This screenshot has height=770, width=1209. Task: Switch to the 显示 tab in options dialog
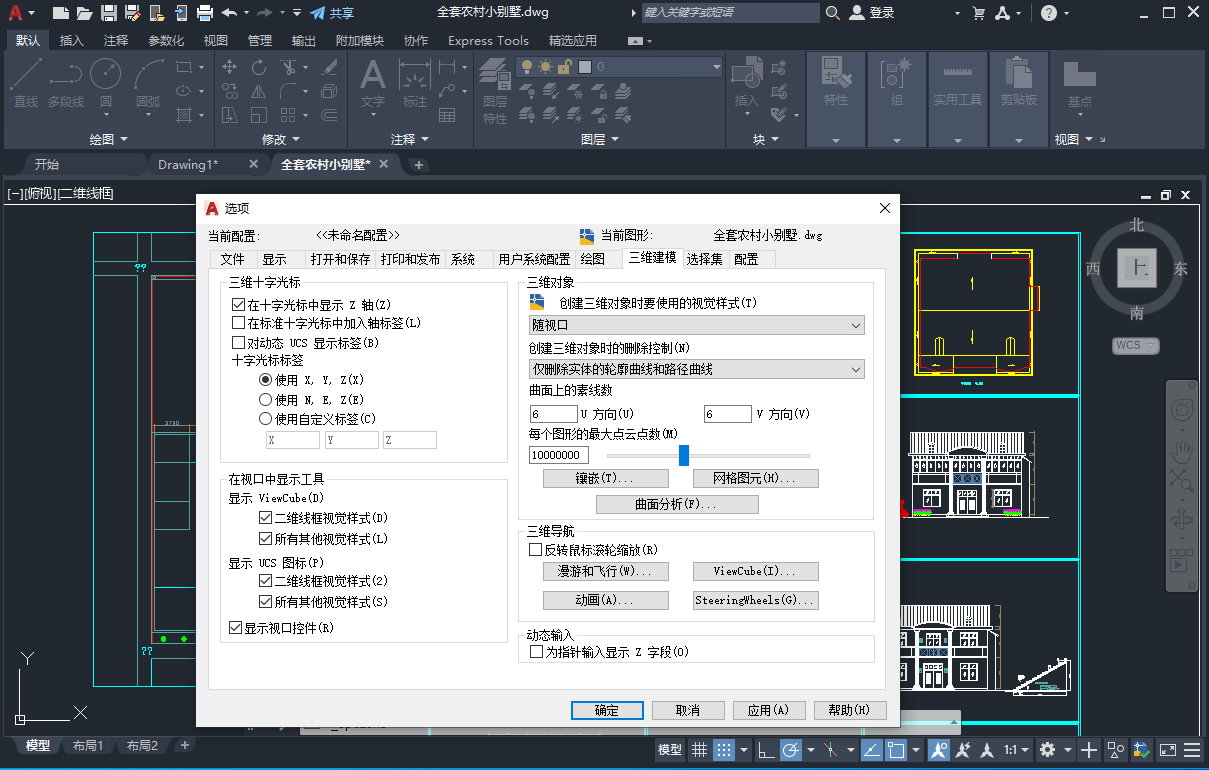pos(274,259)
